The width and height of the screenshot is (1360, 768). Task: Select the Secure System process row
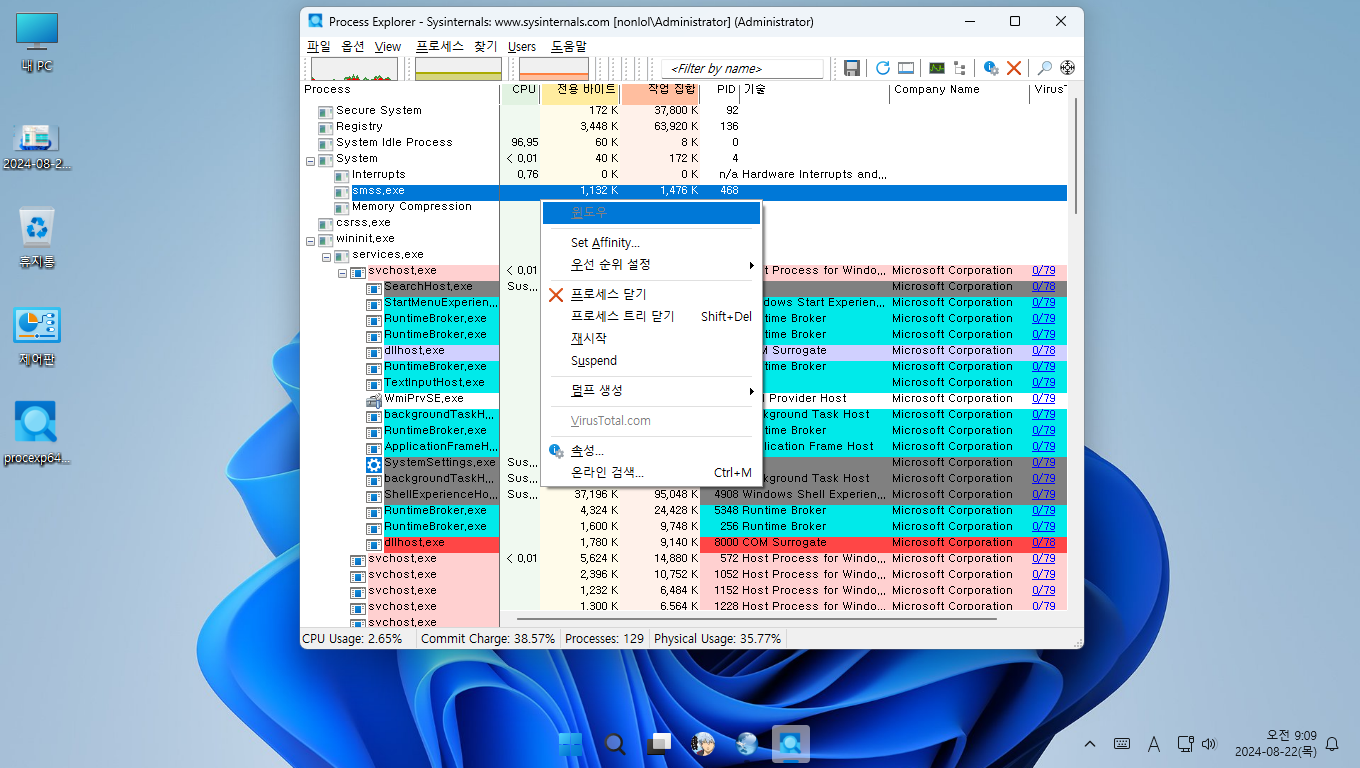click(684, 111)
